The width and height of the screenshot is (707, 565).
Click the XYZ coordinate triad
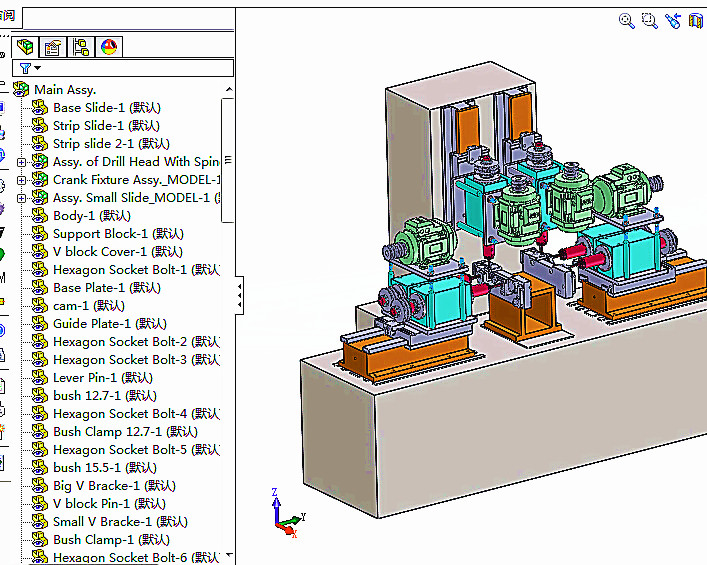(289, 514)
